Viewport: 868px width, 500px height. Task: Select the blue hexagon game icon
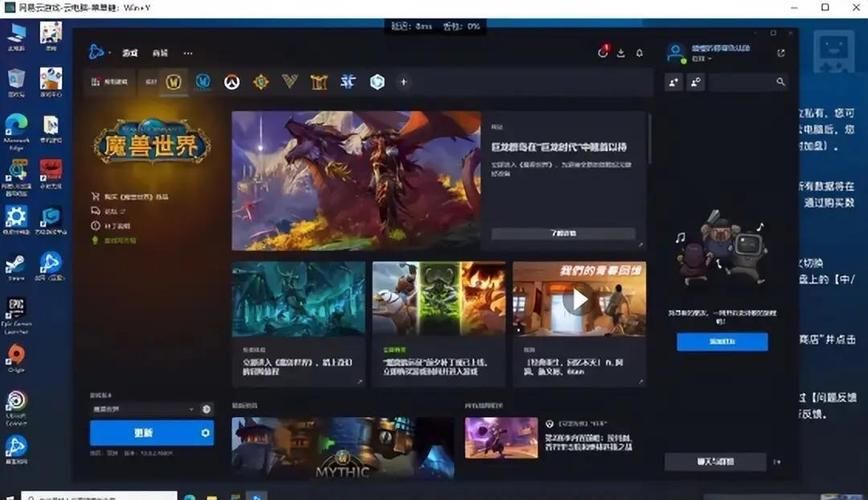coord(377,82)
